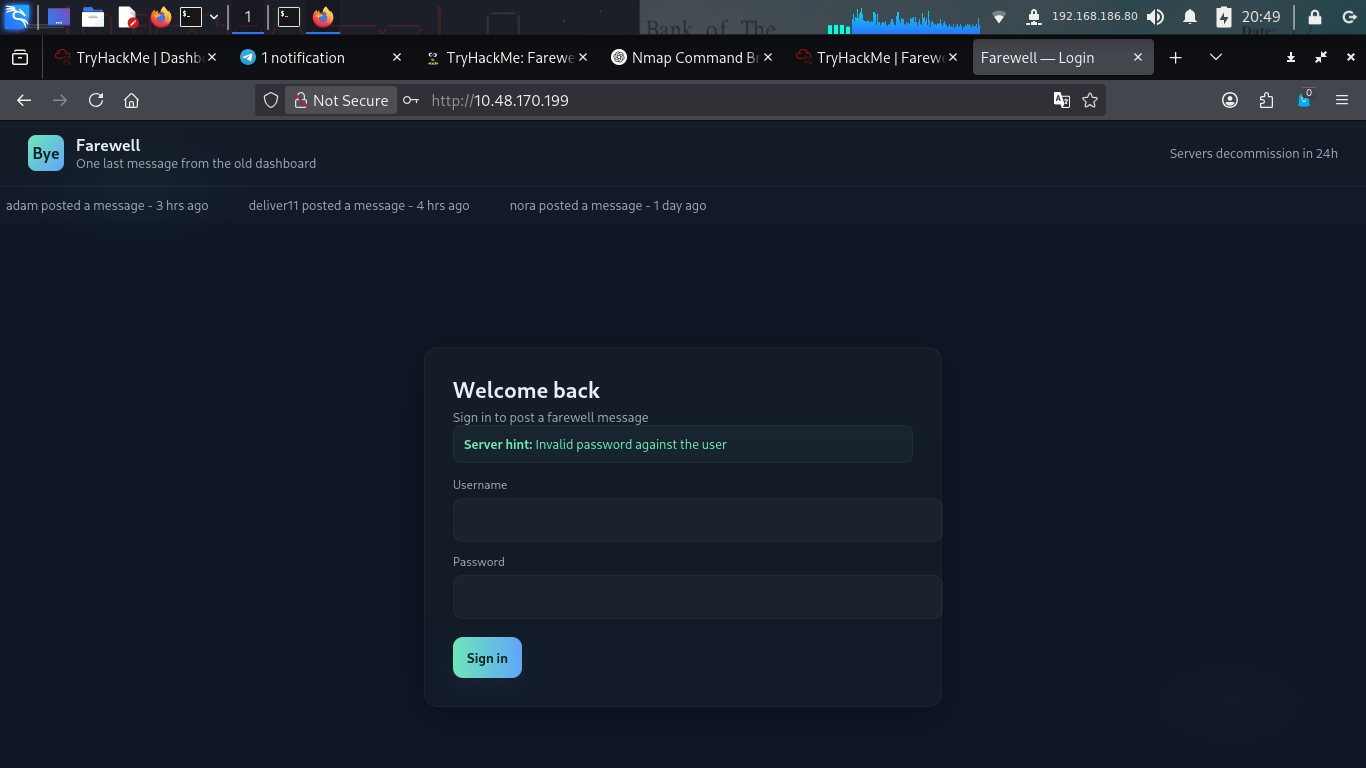Viewport: 1366px width, 768px height.
Task: Open the Firefox extensions puzzle icon
Action: [x=1267, y=100]
